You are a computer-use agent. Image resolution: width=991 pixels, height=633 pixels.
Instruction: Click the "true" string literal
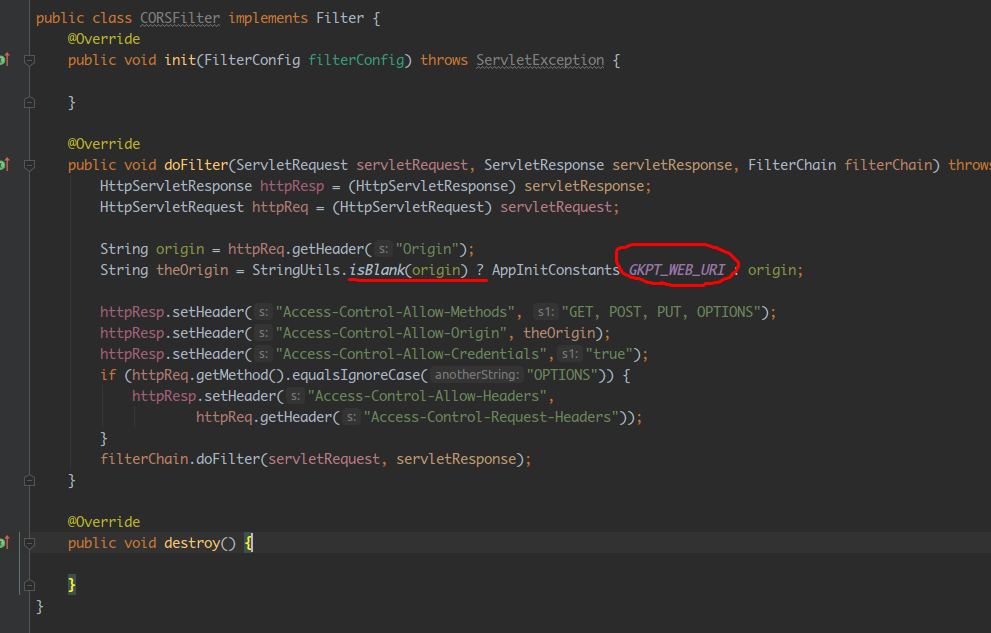[x=609, y=354]
